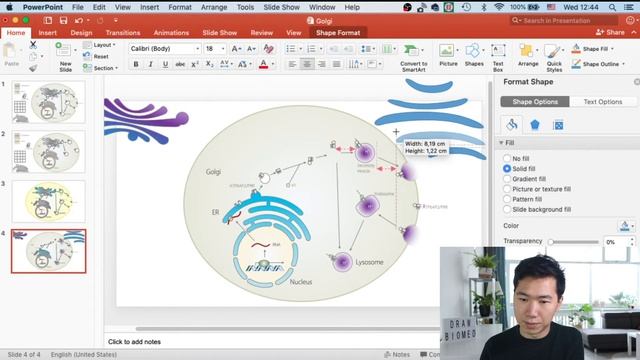This screenshot has height=360, width=640.
Task: Open Shape Outline dropdown arrow
Action: coord(623,64)
